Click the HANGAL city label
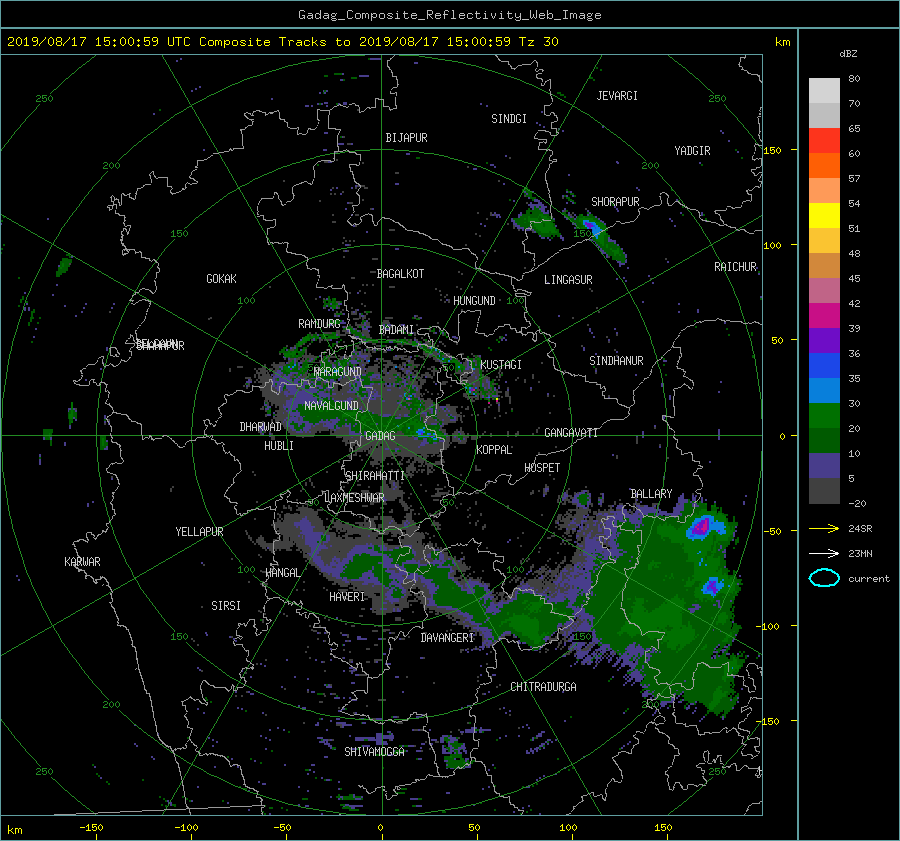 (283, 572)
